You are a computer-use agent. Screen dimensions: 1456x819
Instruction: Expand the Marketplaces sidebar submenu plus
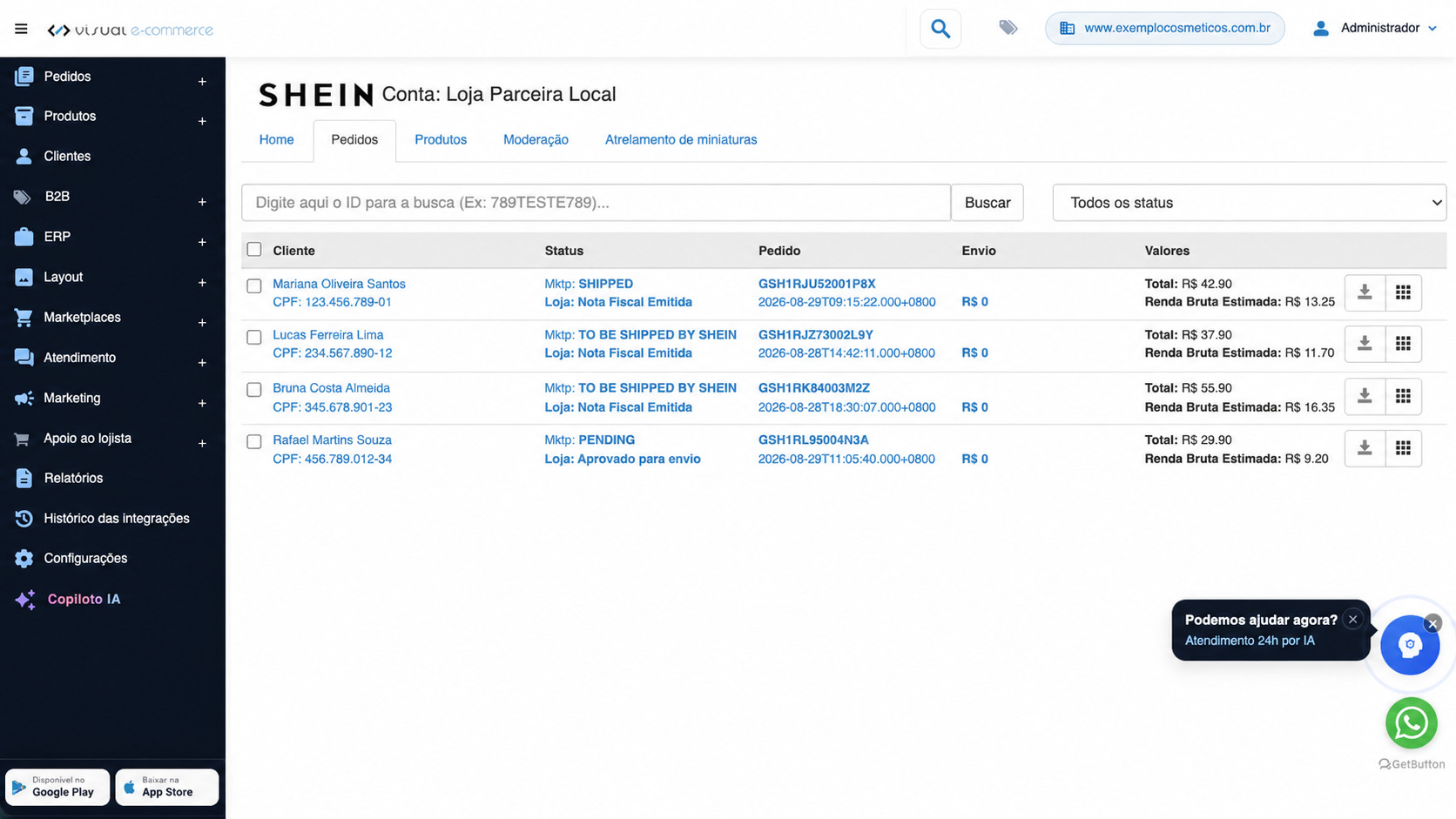[202, 323]
